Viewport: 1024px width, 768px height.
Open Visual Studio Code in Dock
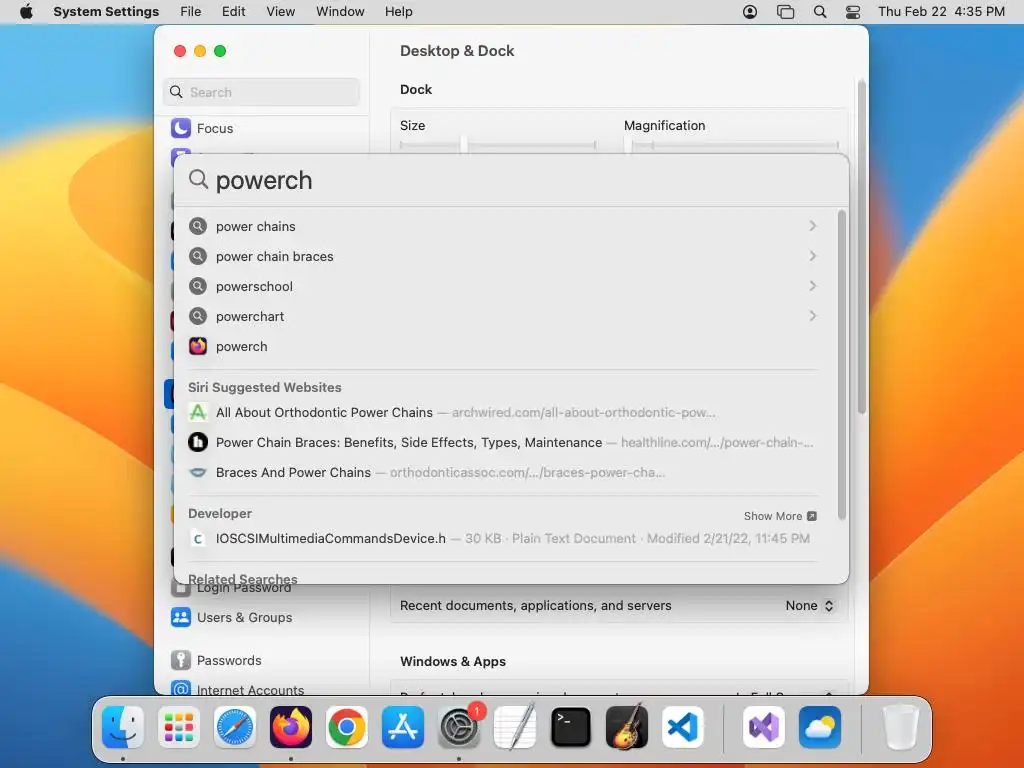[x=683, y=727]
